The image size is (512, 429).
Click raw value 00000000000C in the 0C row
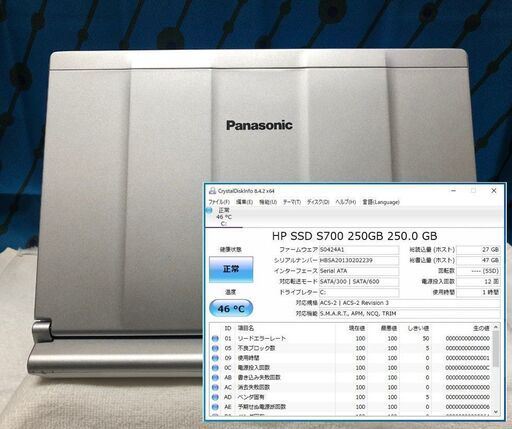point(467,368)
